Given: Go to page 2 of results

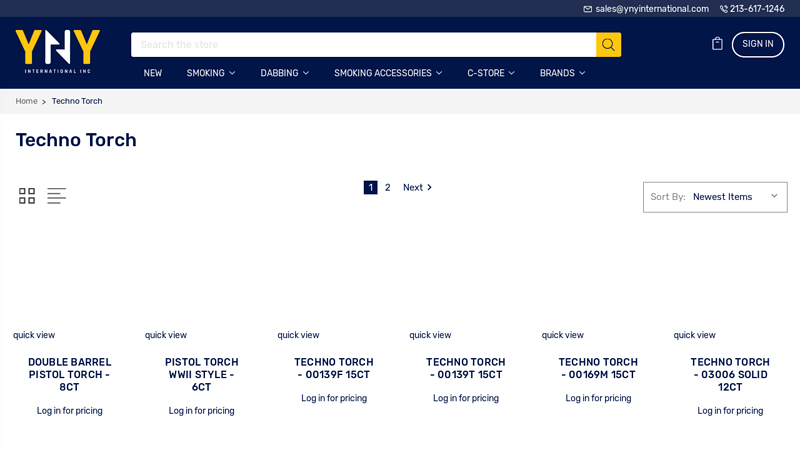Looking at the screenshot, I should [388, 188].
